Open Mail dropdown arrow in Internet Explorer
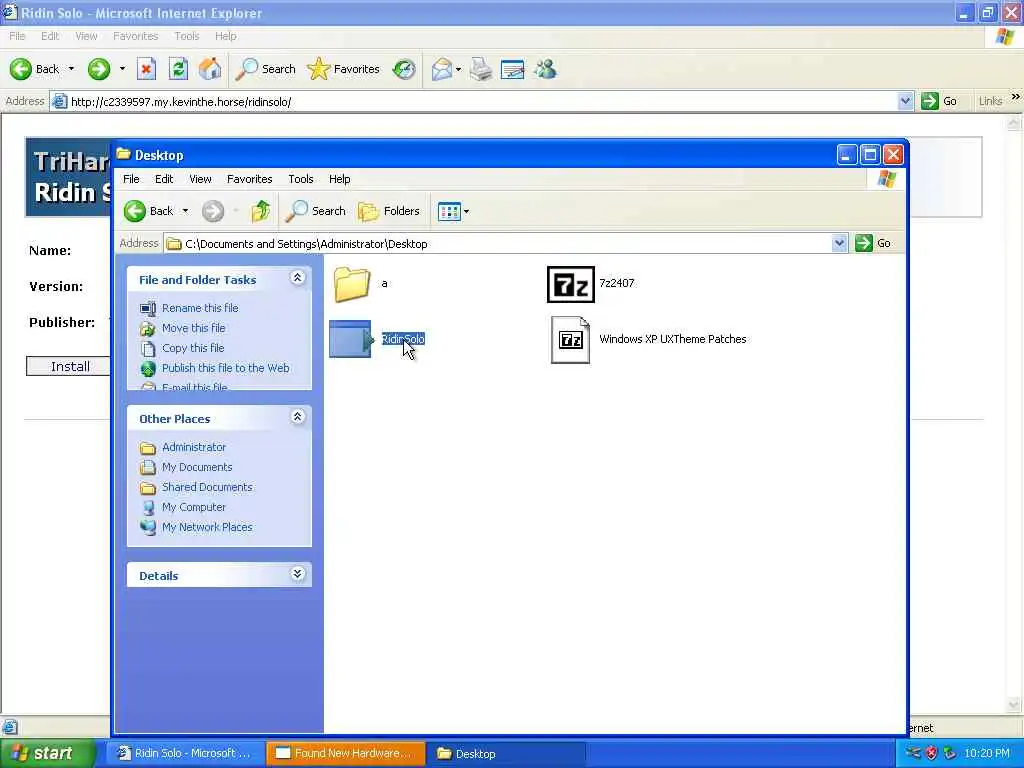Screen dimensions: 1024x768 click(x=458, y=69)
